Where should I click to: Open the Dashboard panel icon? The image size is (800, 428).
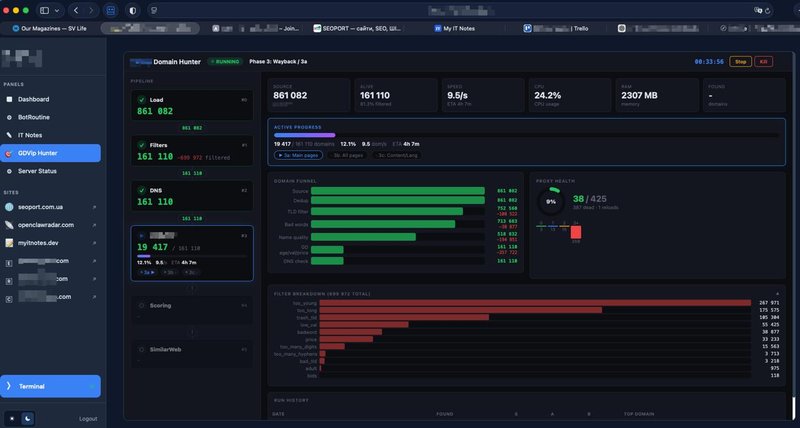(x=9, y=99)
